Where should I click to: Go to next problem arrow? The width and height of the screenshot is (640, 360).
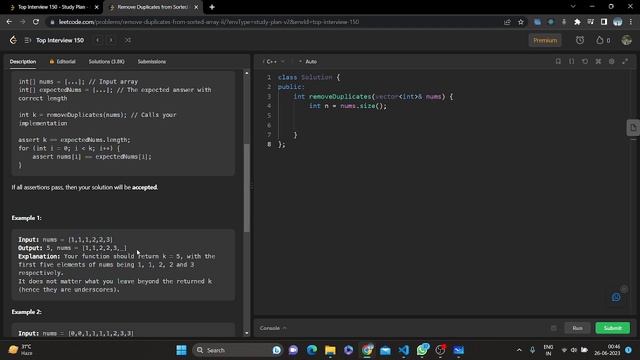click(111, 40)
